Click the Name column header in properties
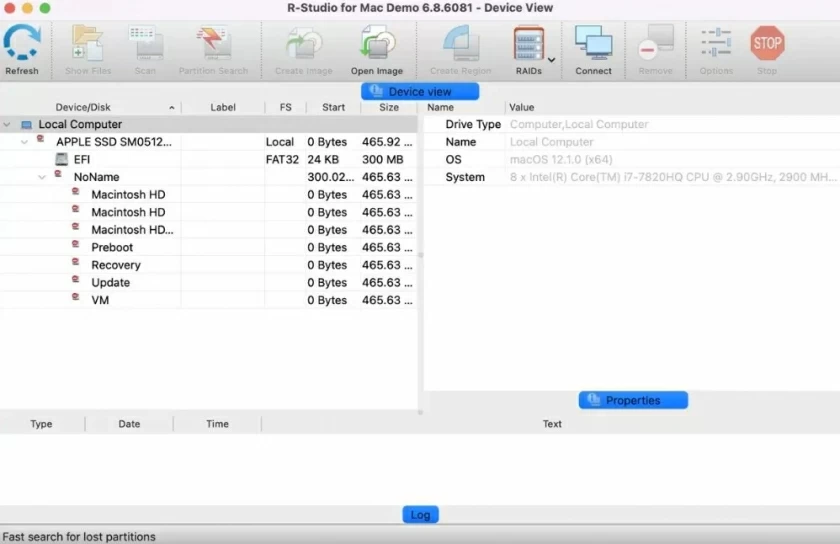 tap(440, 107)
